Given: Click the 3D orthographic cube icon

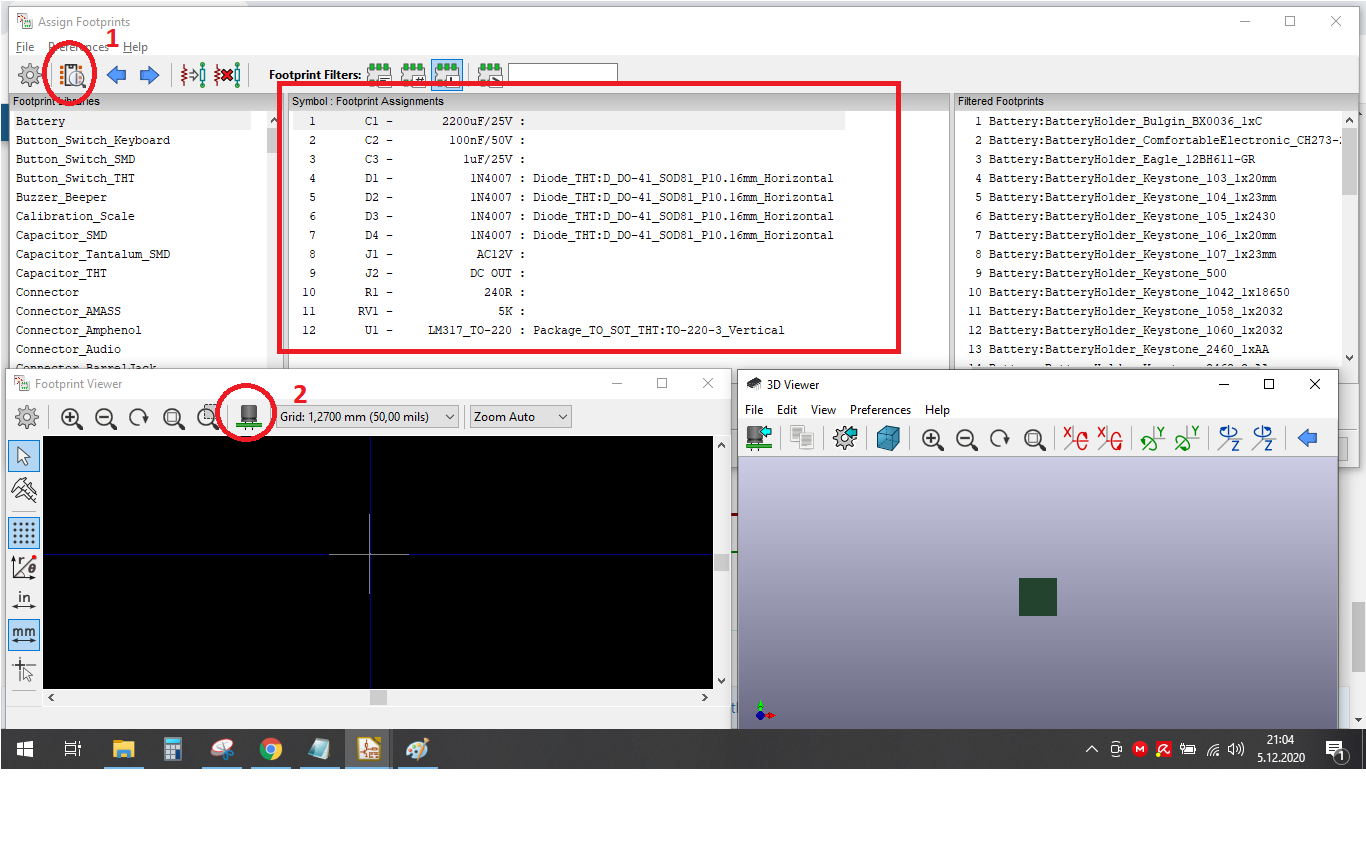Looking at the screenshot, I should coord(888,439).
